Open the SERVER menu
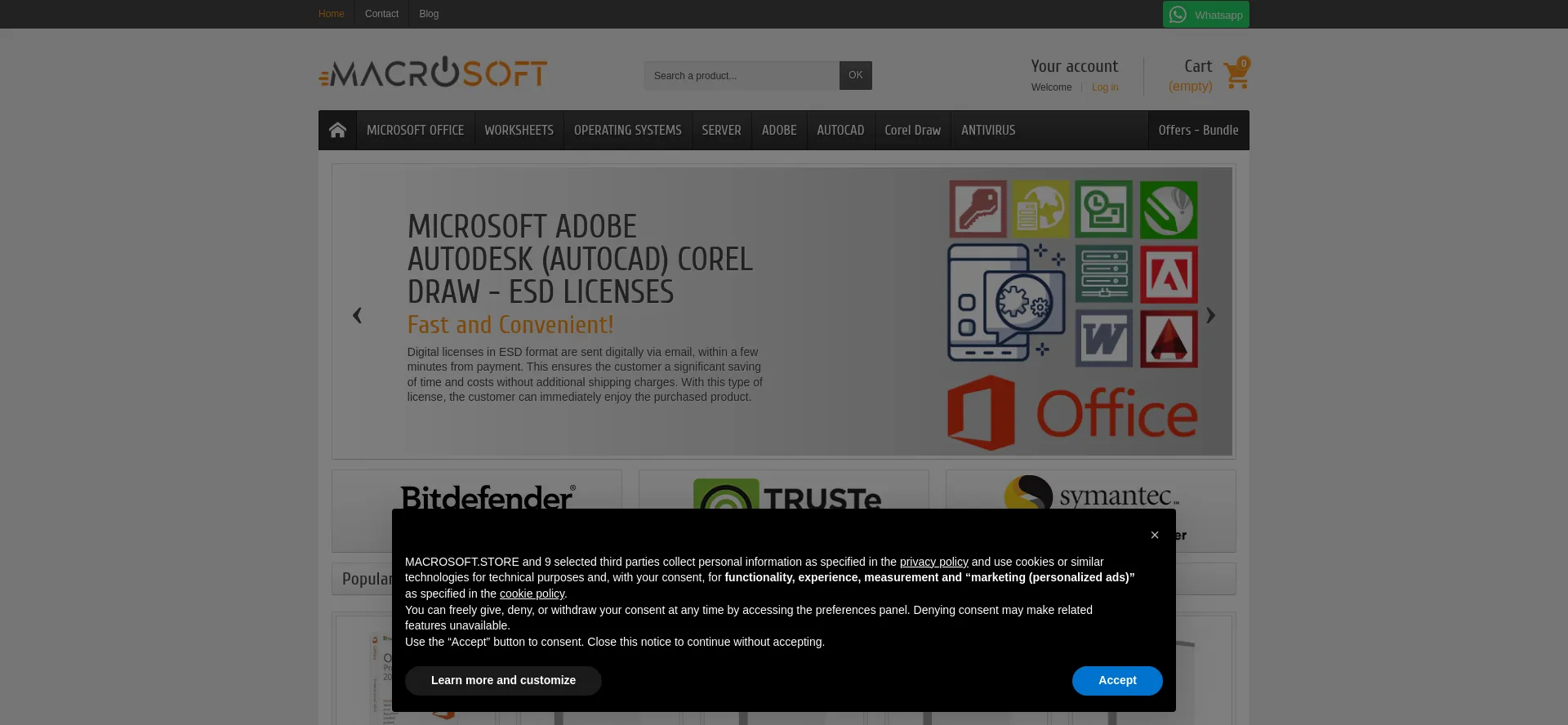 [721, 130]
